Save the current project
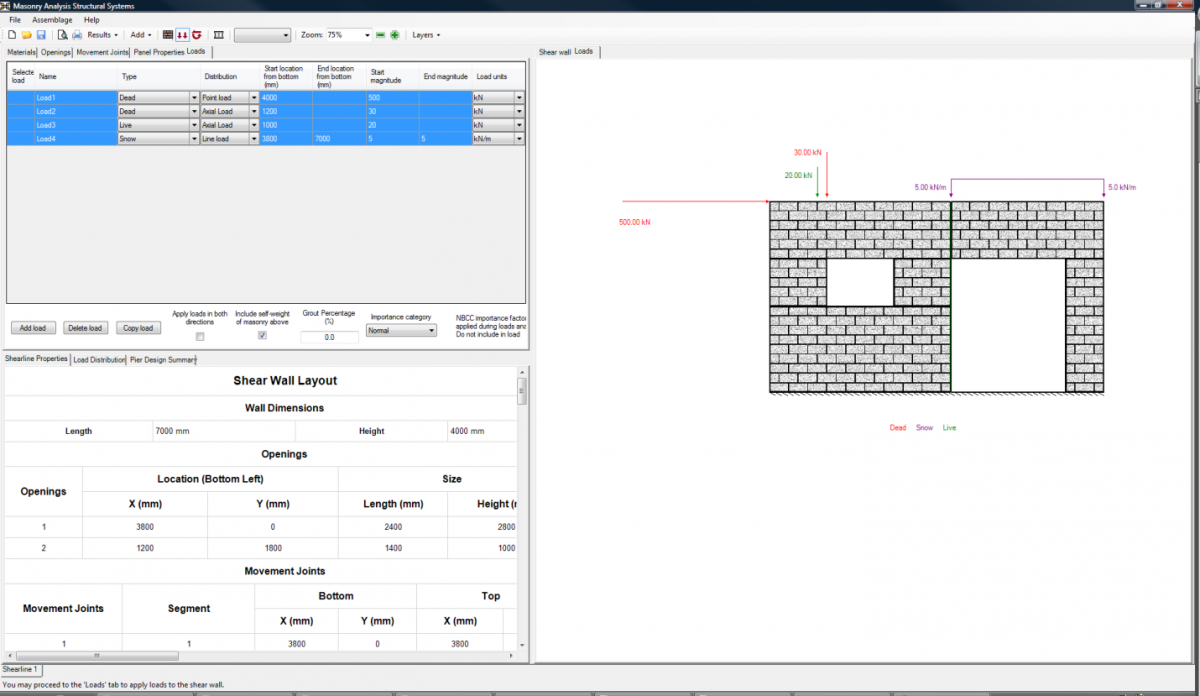Viewport: 1200px width, 696px height. (x=41, y=35)
